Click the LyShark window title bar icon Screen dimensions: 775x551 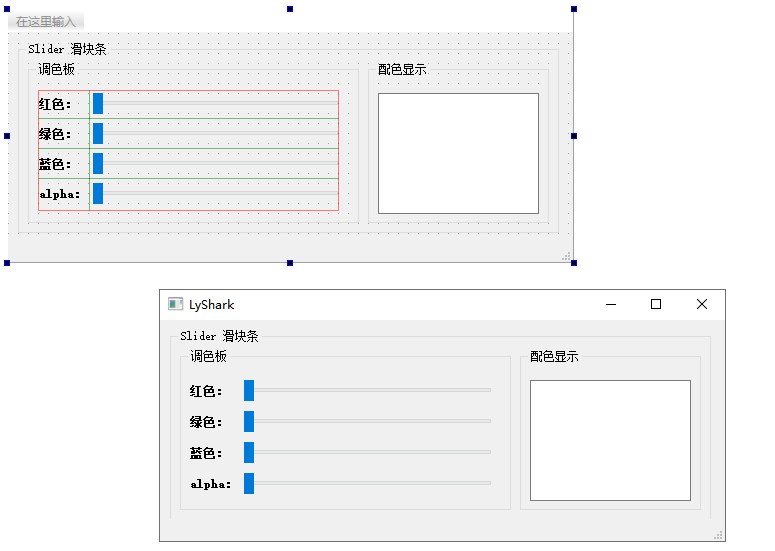(x=176, y=304)
